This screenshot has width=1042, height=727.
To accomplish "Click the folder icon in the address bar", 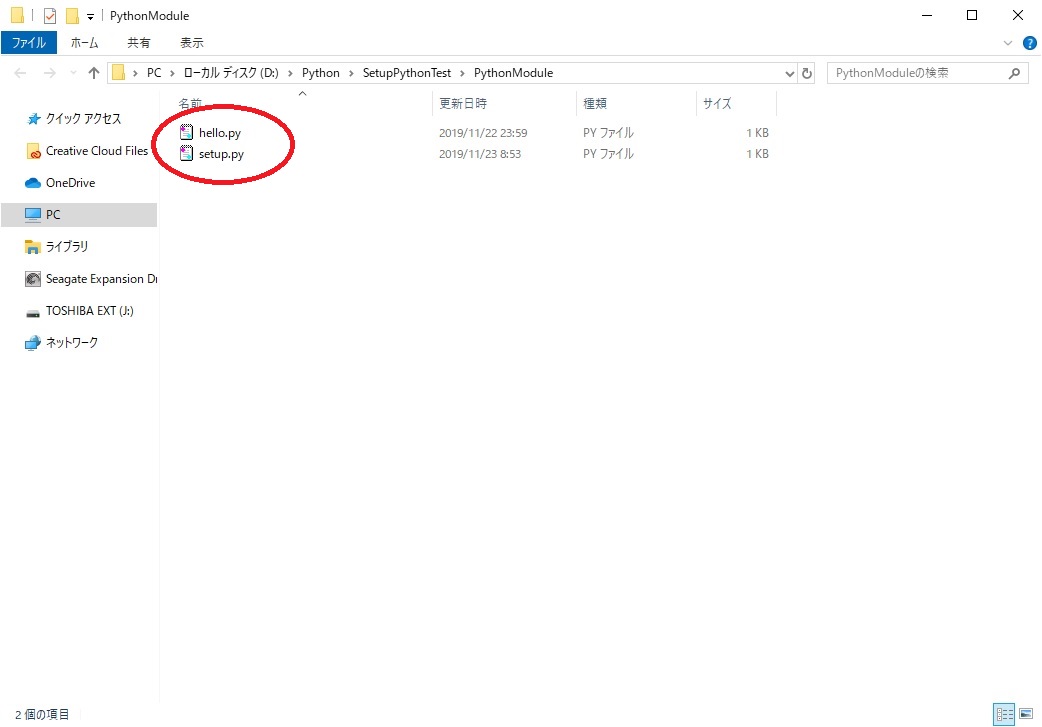I will click(118, 72).
